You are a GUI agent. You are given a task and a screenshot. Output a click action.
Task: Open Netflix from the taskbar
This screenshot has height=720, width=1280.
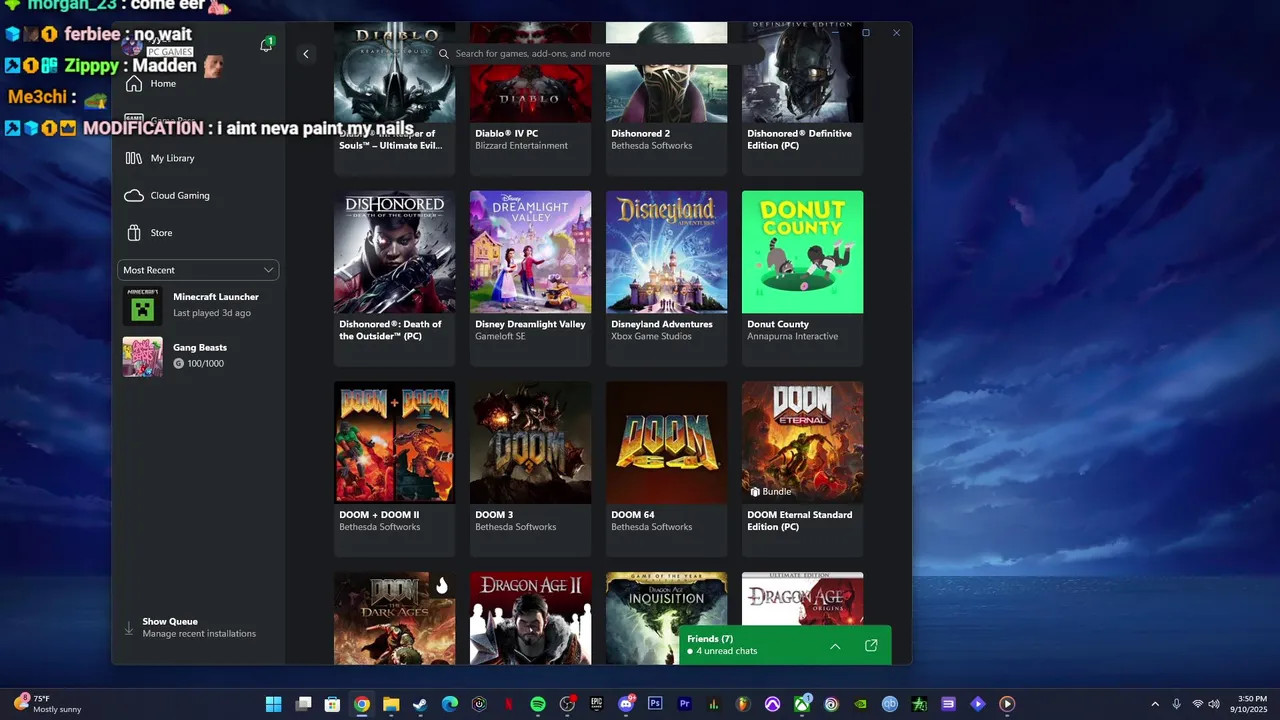click(509, 704)
